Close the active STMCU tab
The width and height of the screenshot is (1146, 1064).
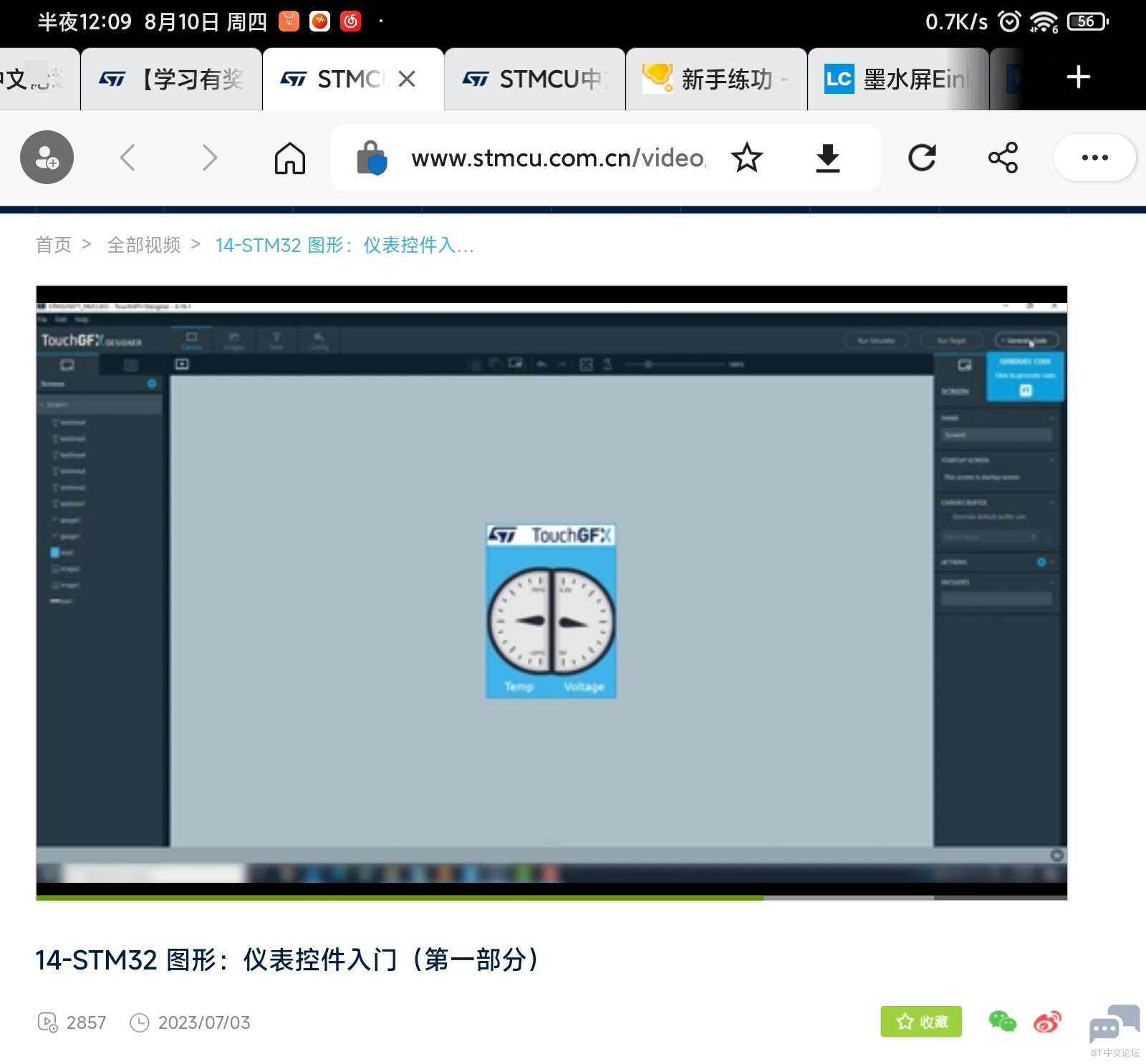[407, 79]
